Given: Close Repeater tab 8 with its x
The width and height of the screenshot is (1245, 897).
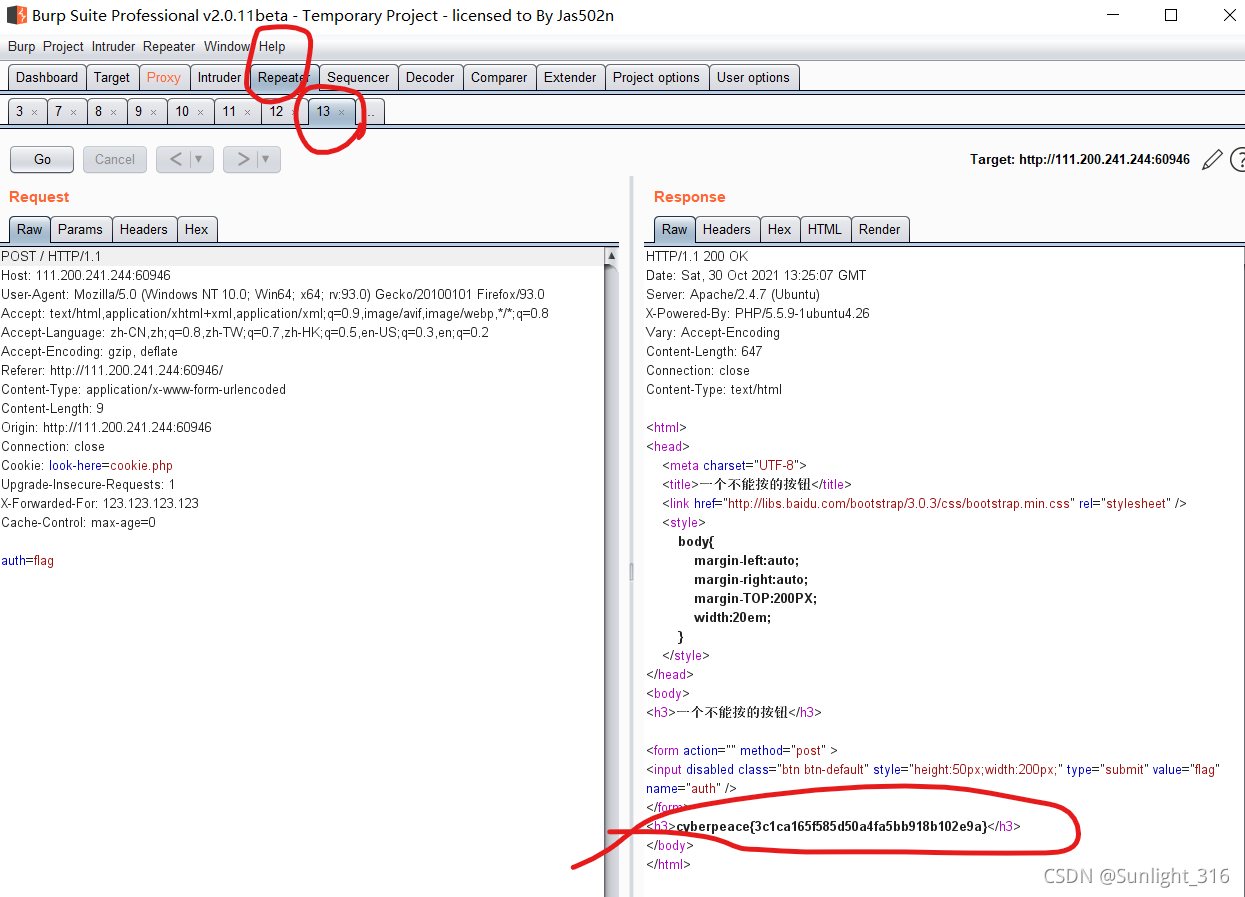Looking at the screenshot, I should tap(113, 112).
